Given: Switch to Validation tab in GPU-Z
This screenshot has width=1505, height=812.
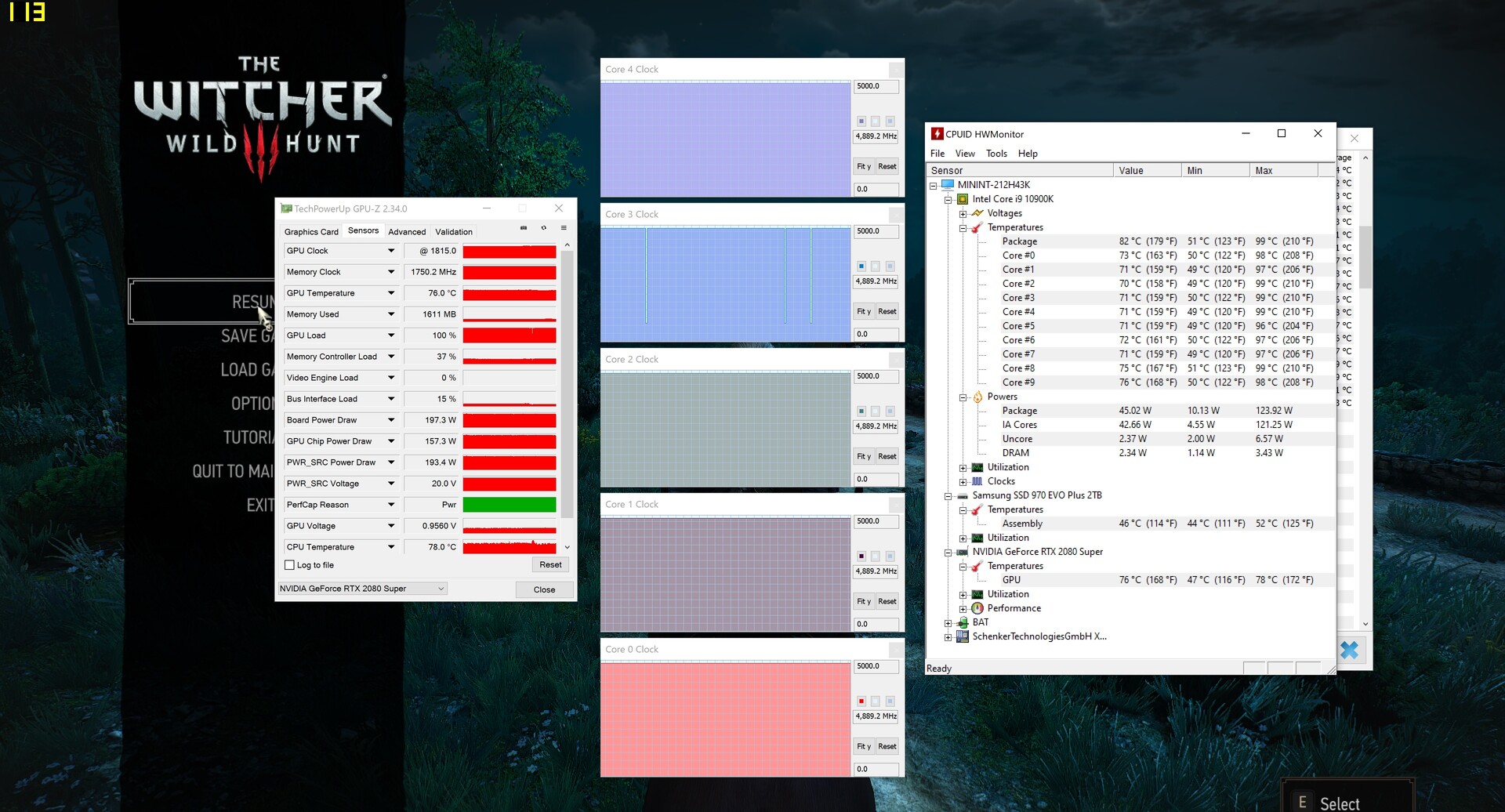Looking at the screenshot, I should [x=454, y=232].
